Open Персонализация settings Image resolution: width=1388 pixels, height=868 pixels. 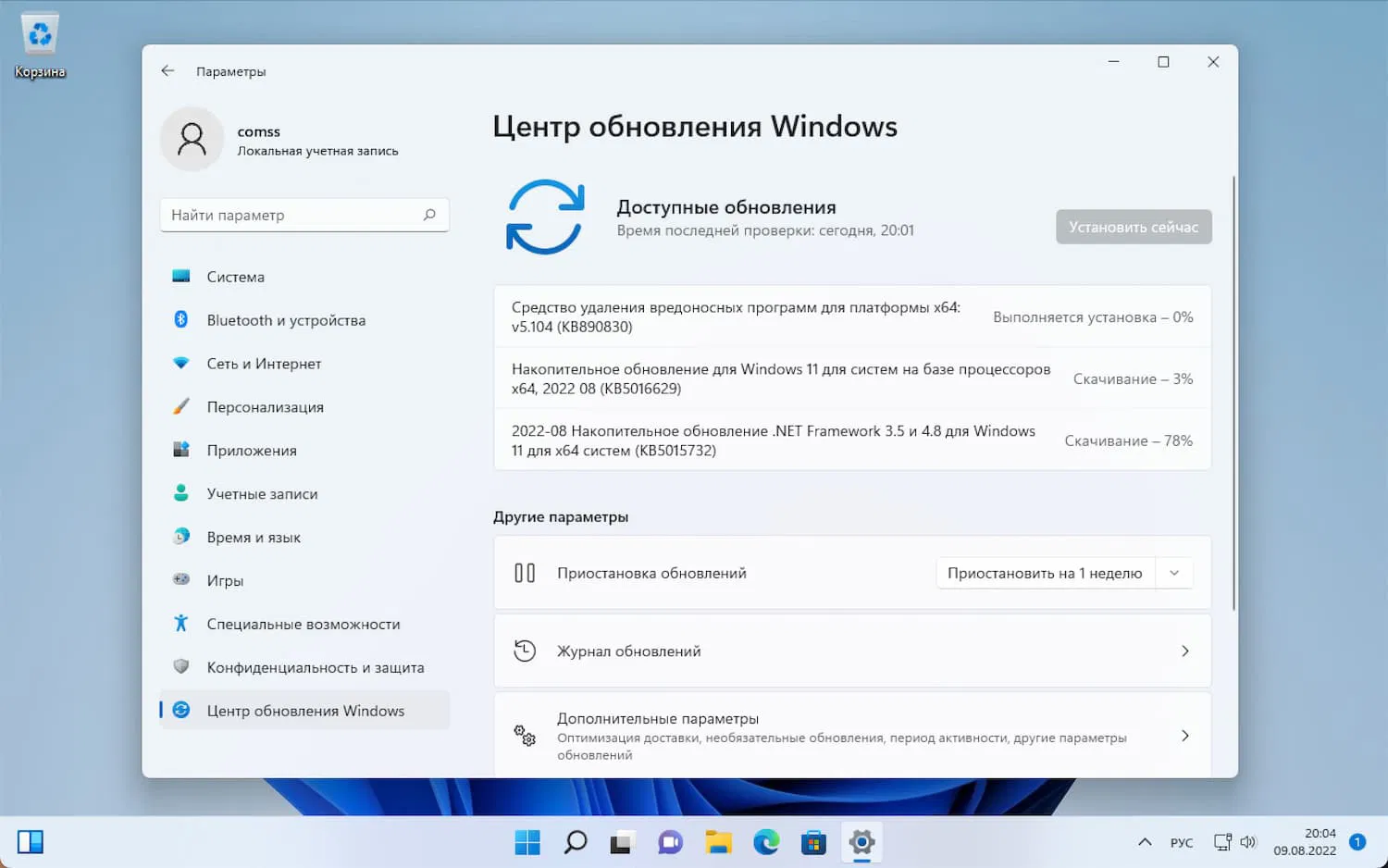click(265, 407)
